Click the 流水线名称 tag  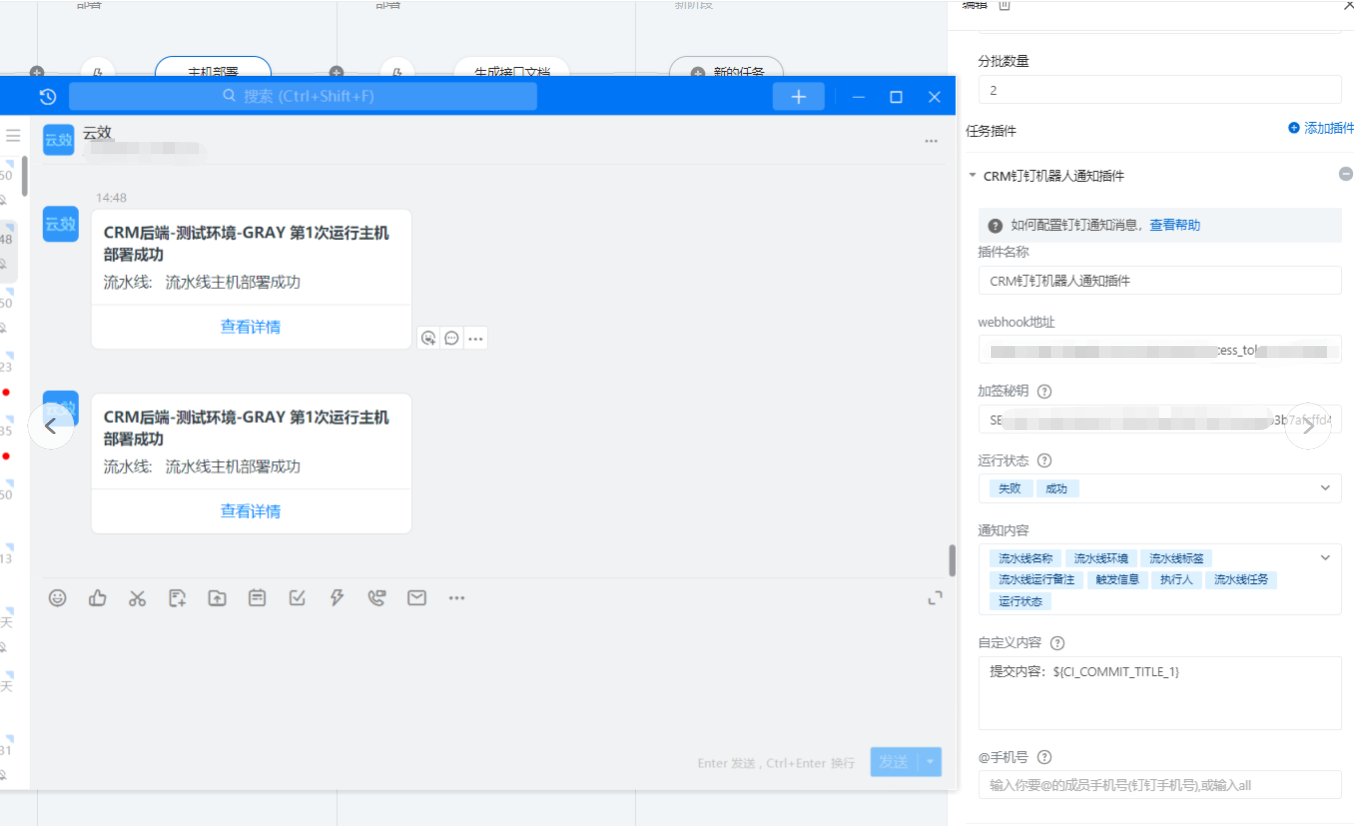[1026, 558]
